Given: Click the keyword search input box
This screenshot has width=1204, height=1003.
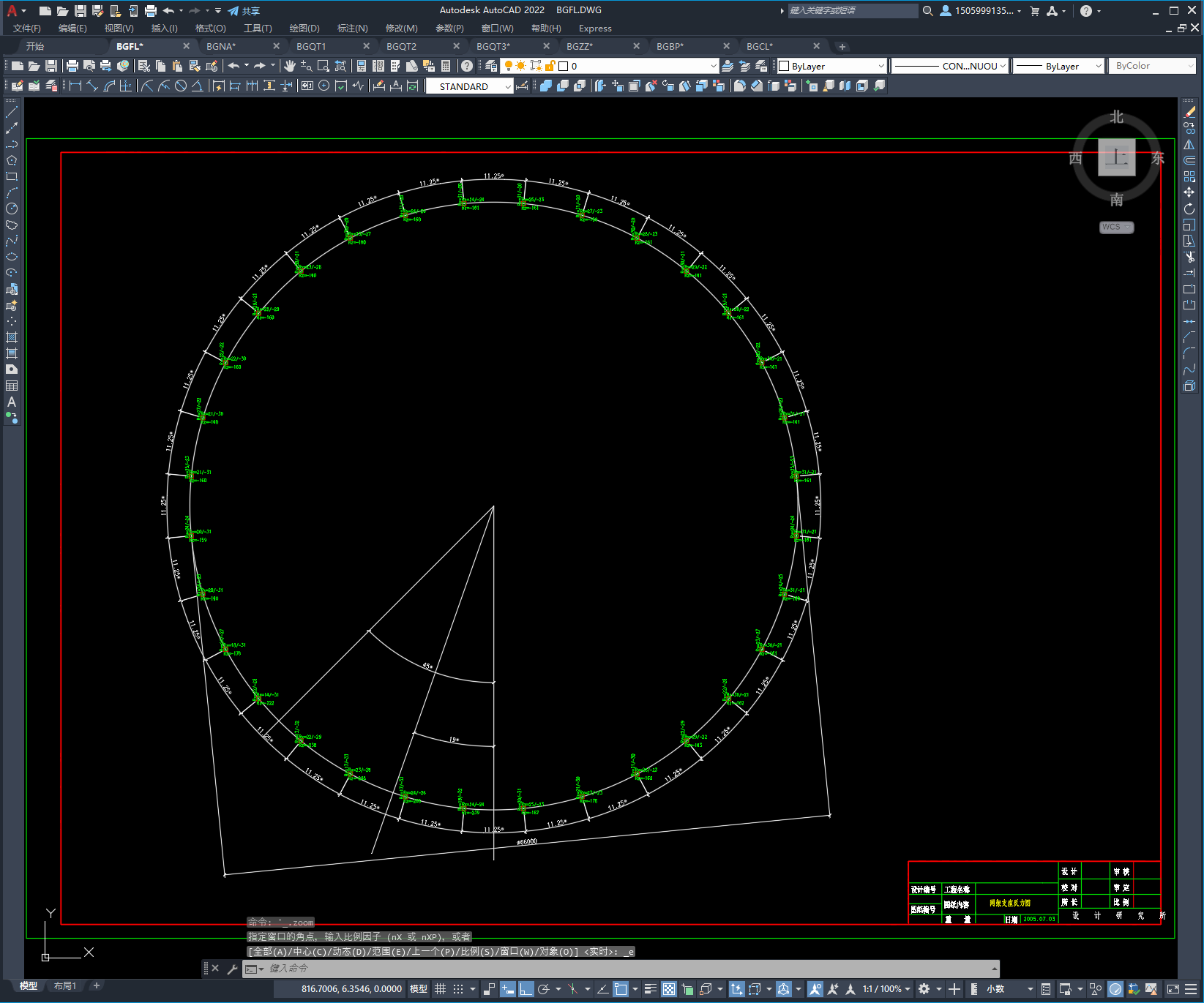Looking at the screenshot, I should pyautogui.click(x=852, y=11).
